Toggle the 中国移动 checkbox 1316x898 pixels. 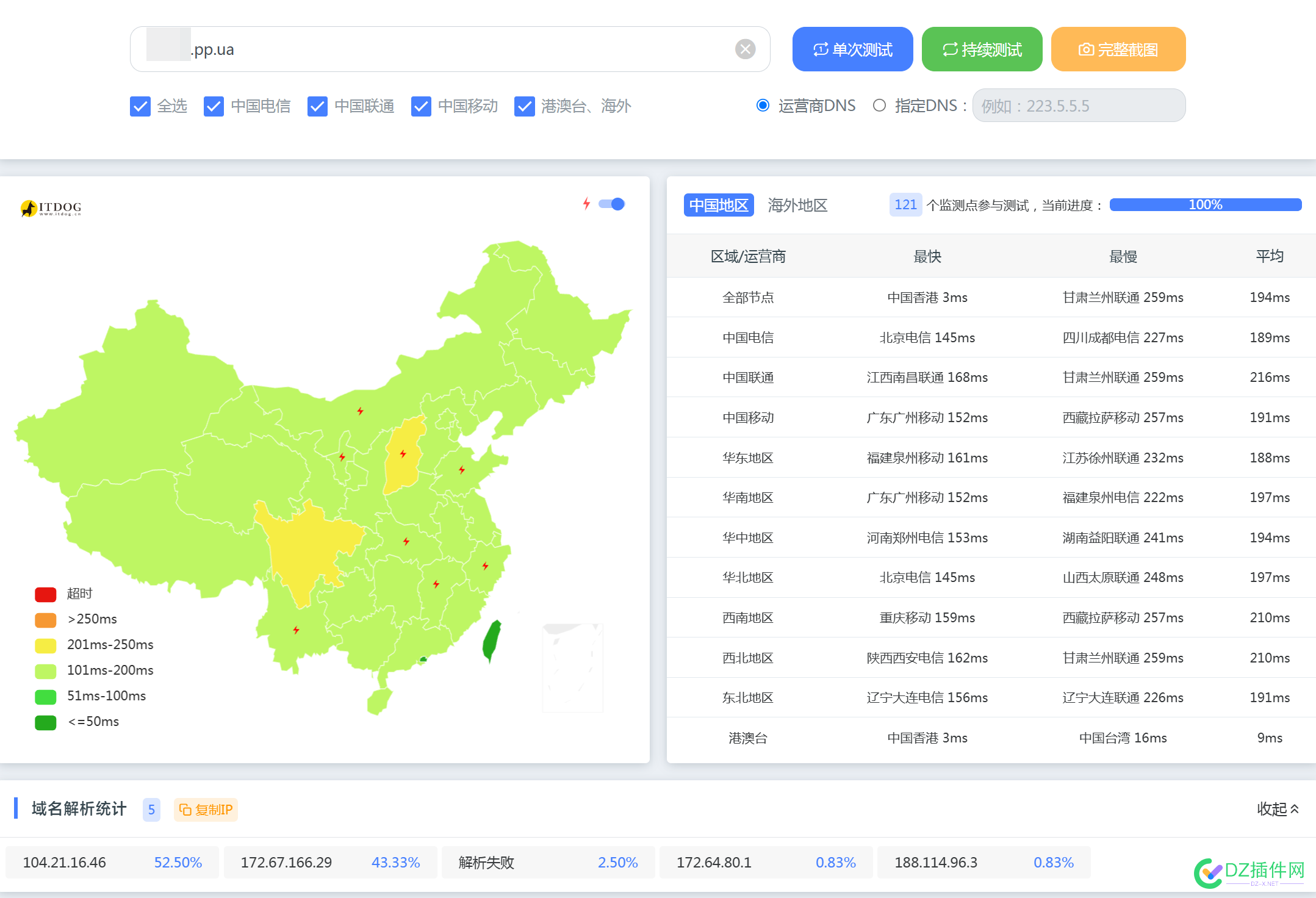tap(421, 106)
